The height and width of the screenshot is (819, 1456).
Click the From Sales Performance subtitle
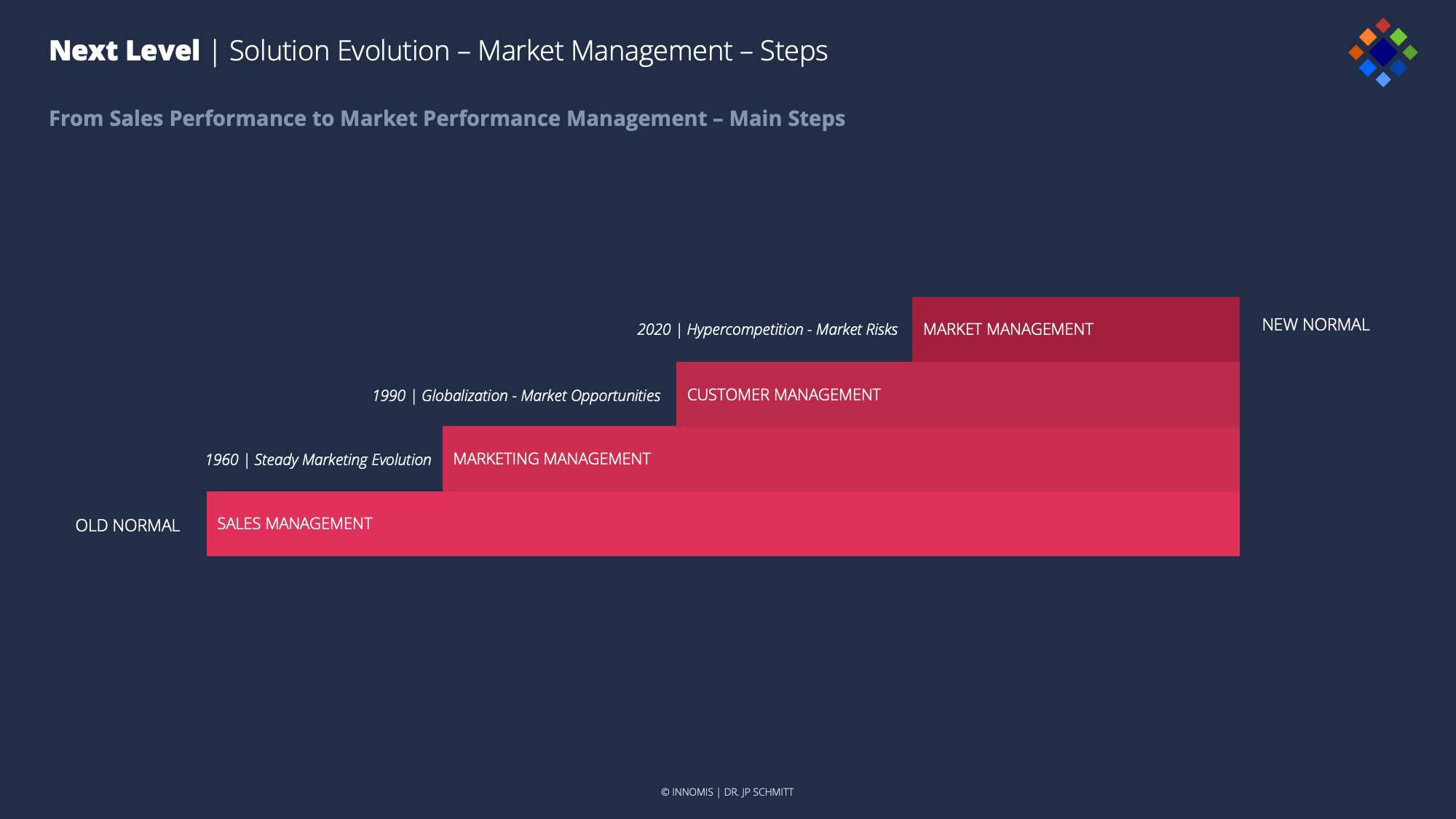pyautogui.click(x=446, y=119)
